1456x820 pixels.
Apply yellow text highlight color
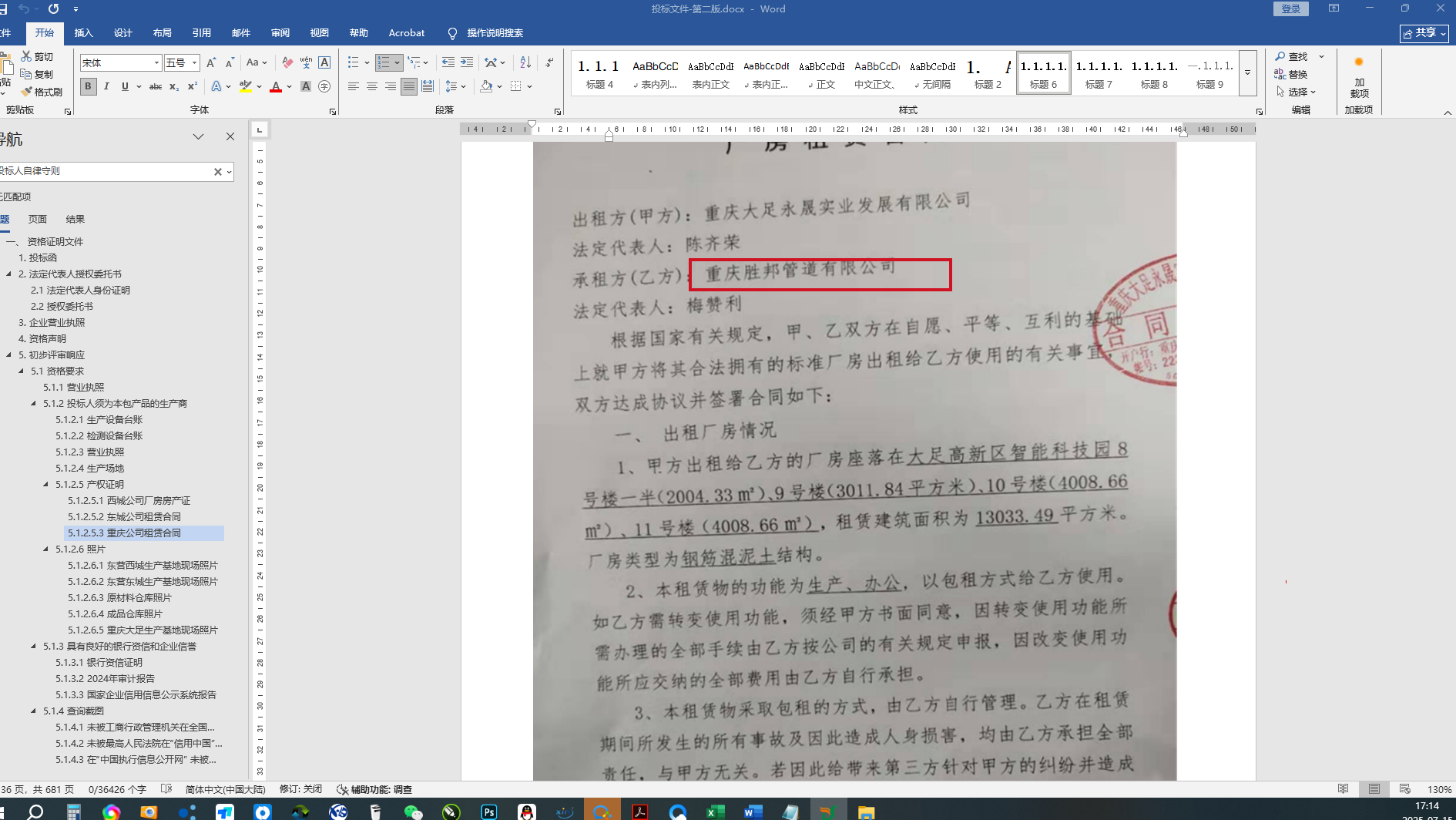click(246, 86)
